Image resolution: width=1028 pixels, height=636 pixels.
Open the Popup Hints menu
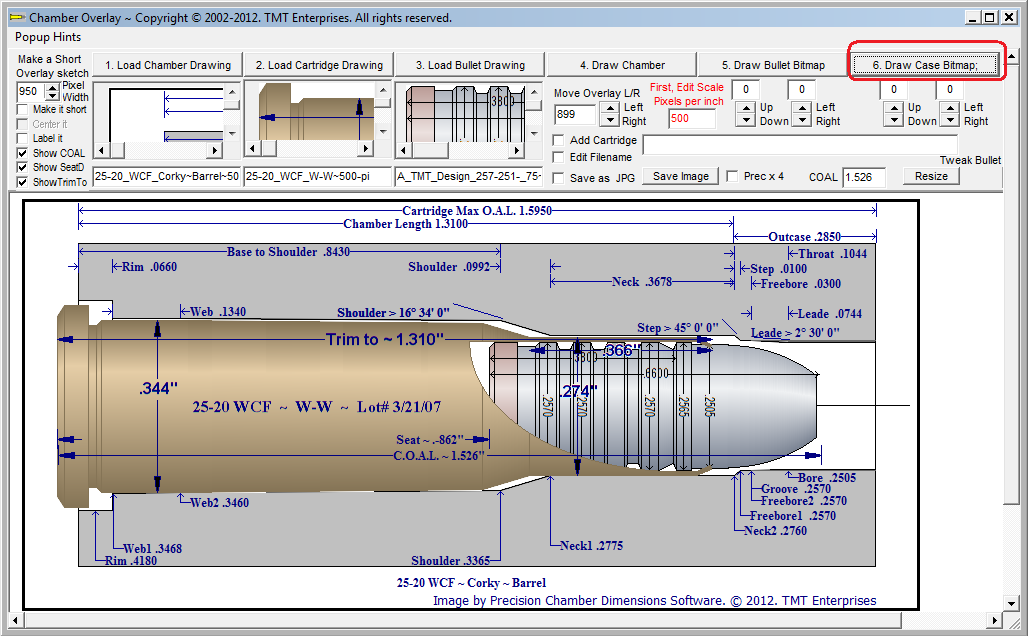(48, 37)
